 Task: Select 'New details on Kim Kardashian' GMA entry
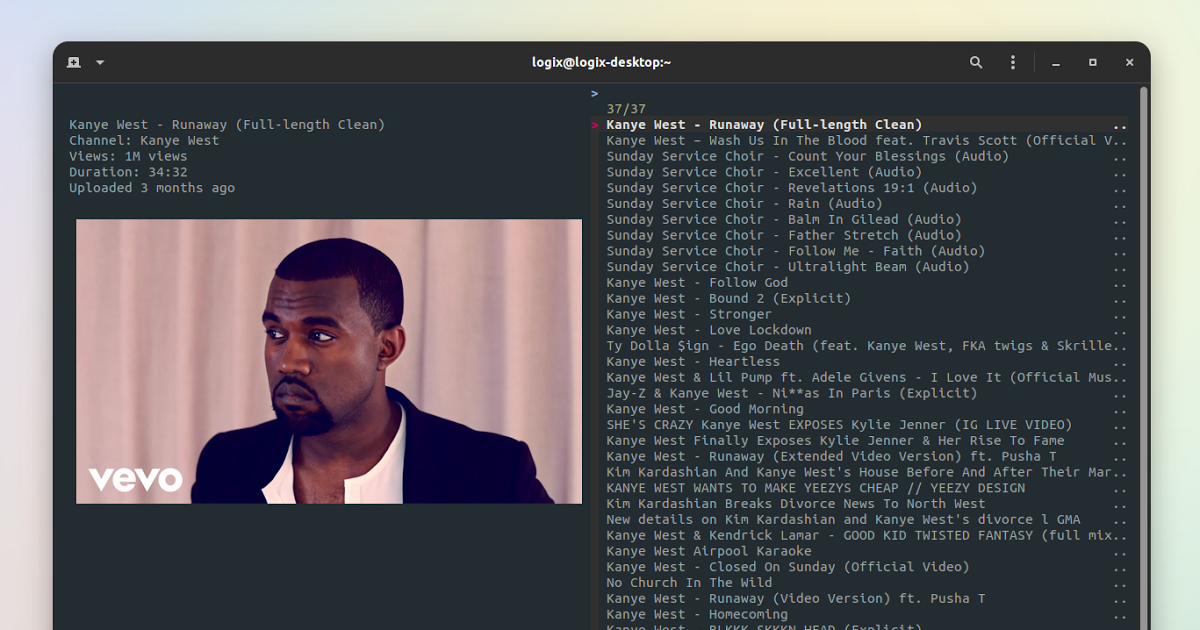click(x=866, y=520)
